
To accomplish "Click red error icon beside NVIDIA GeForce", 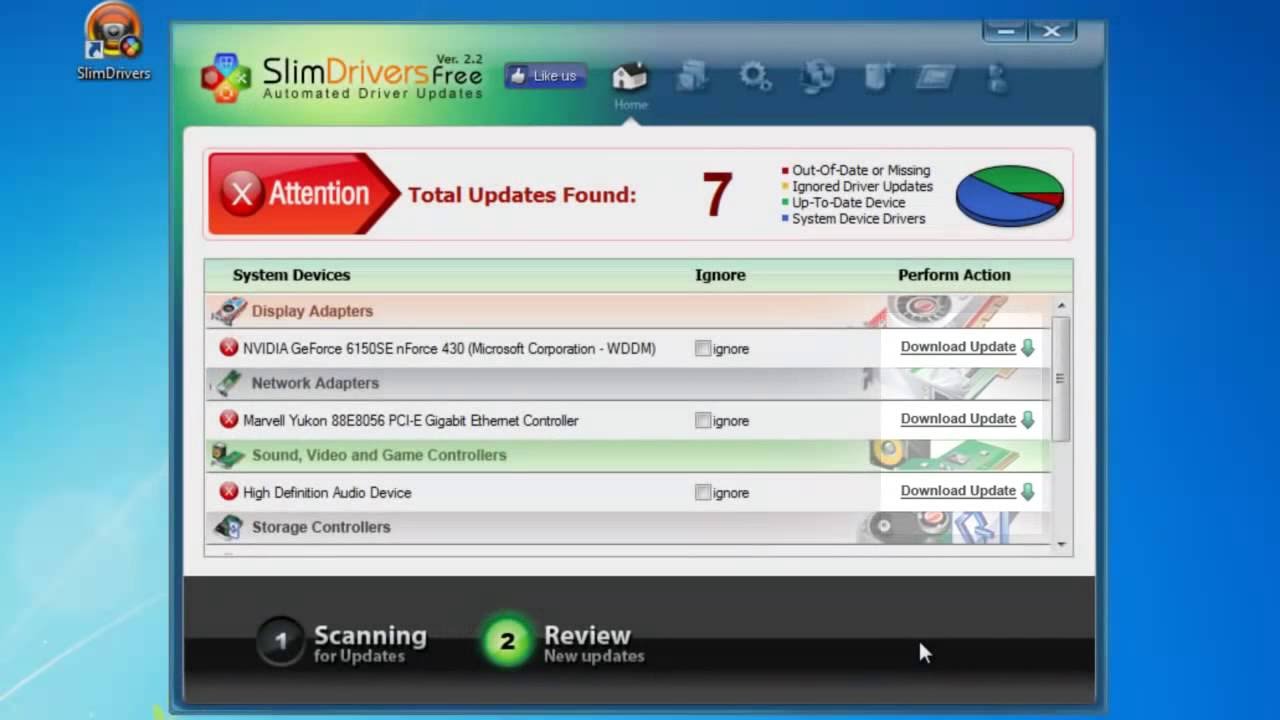I will [229, 348].
